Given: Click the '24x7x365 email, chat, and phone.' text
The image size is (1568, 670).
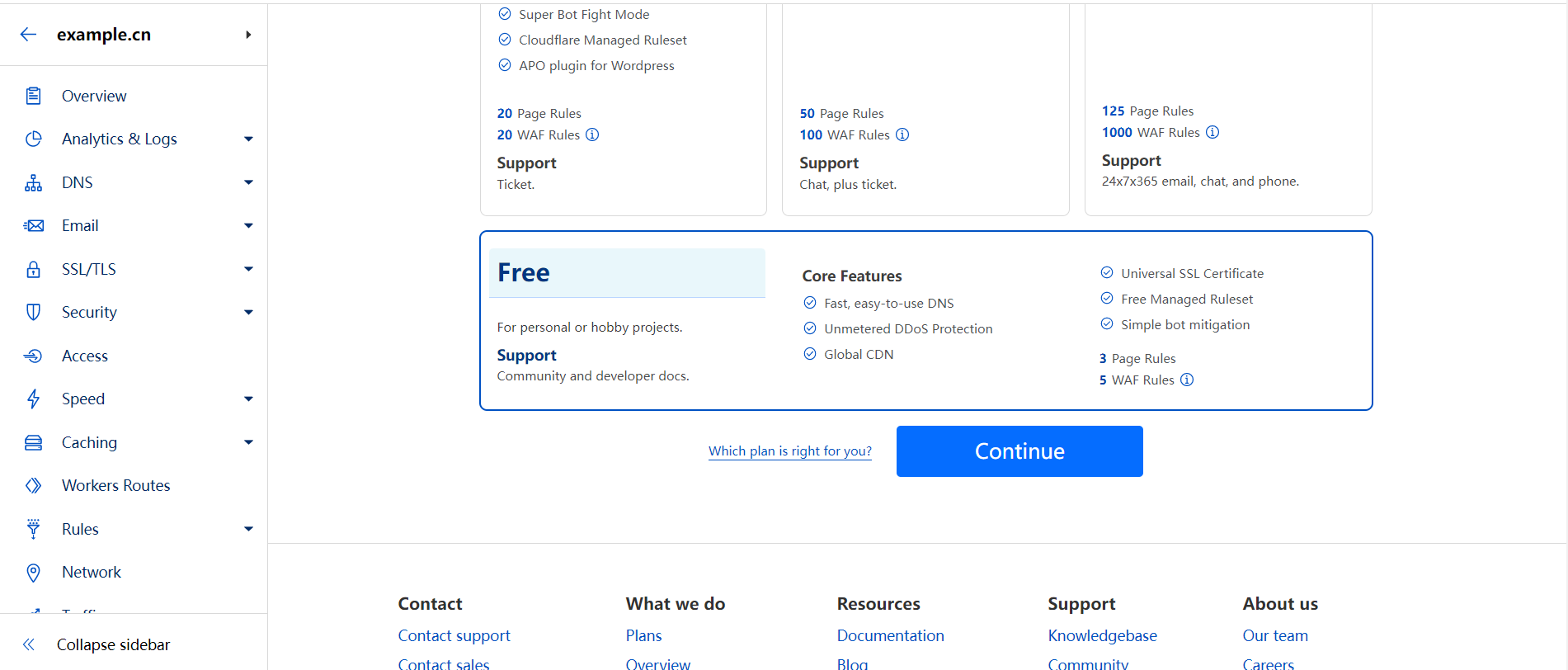Looking at the screenshot, I should [x=1200, y=181].
